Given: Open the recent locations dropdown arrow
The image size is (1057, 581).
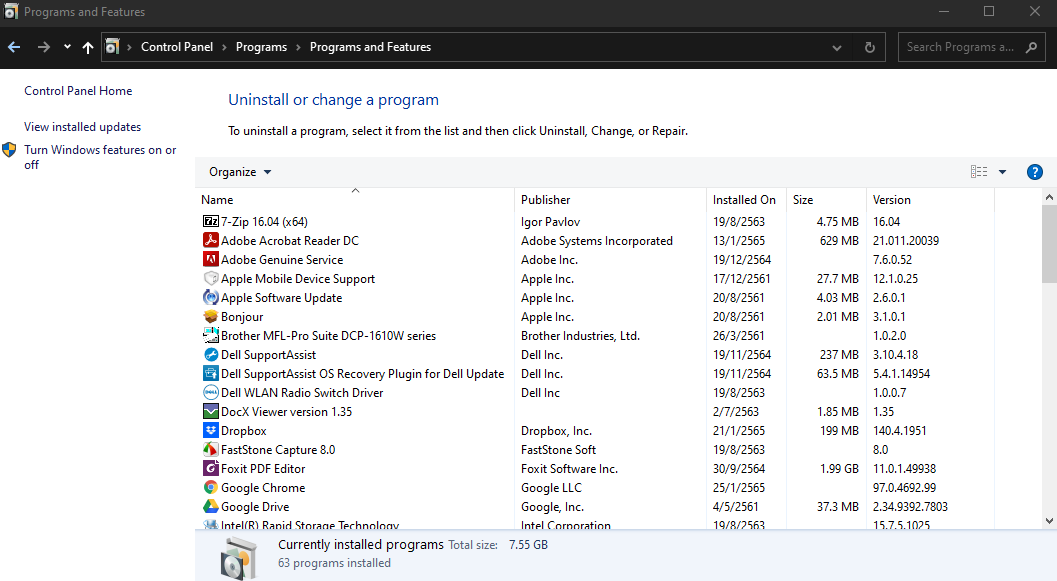Looking at the screenshot, I should [67, 47].
